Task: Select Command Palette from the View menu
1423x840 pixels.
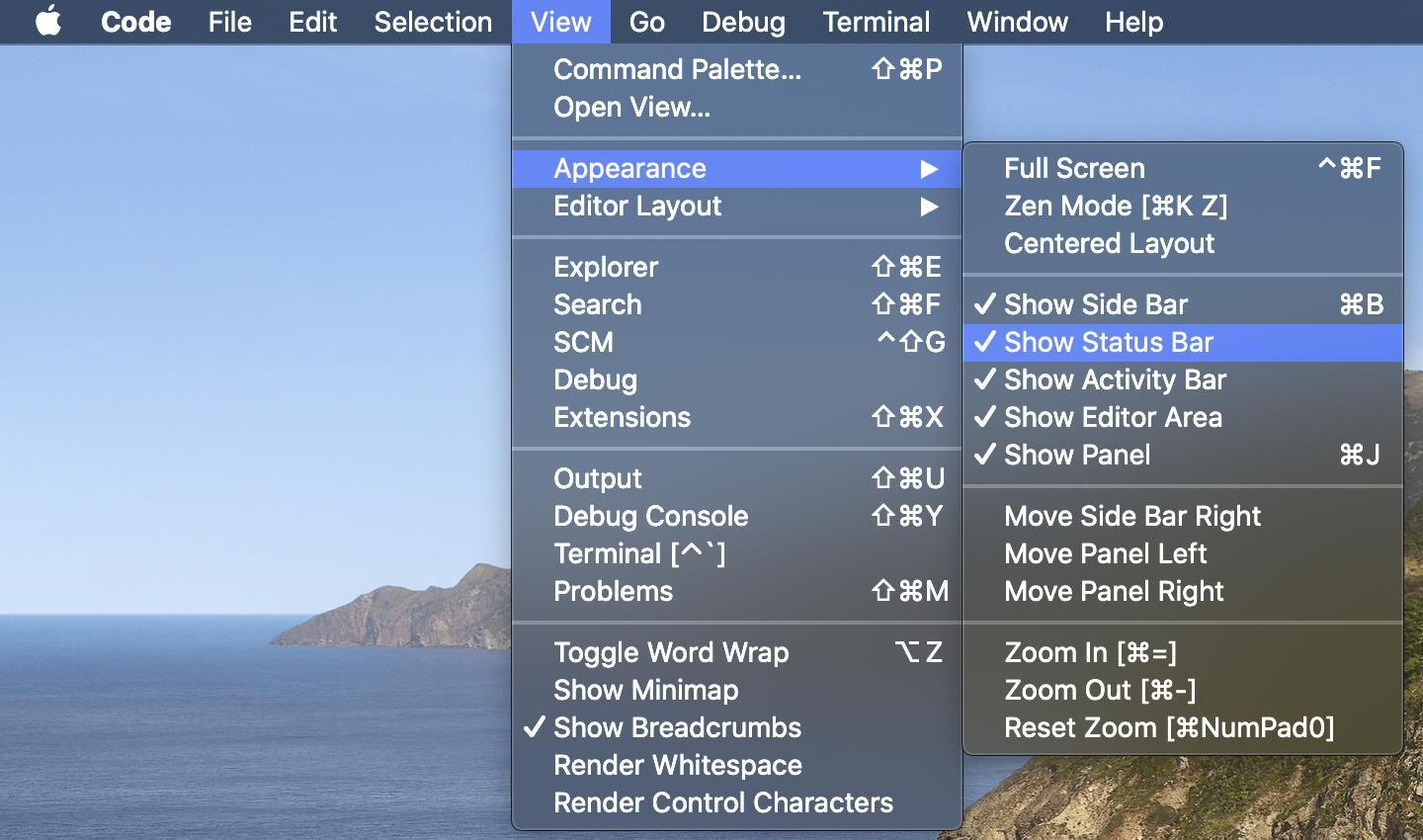Action: [678, 69]
